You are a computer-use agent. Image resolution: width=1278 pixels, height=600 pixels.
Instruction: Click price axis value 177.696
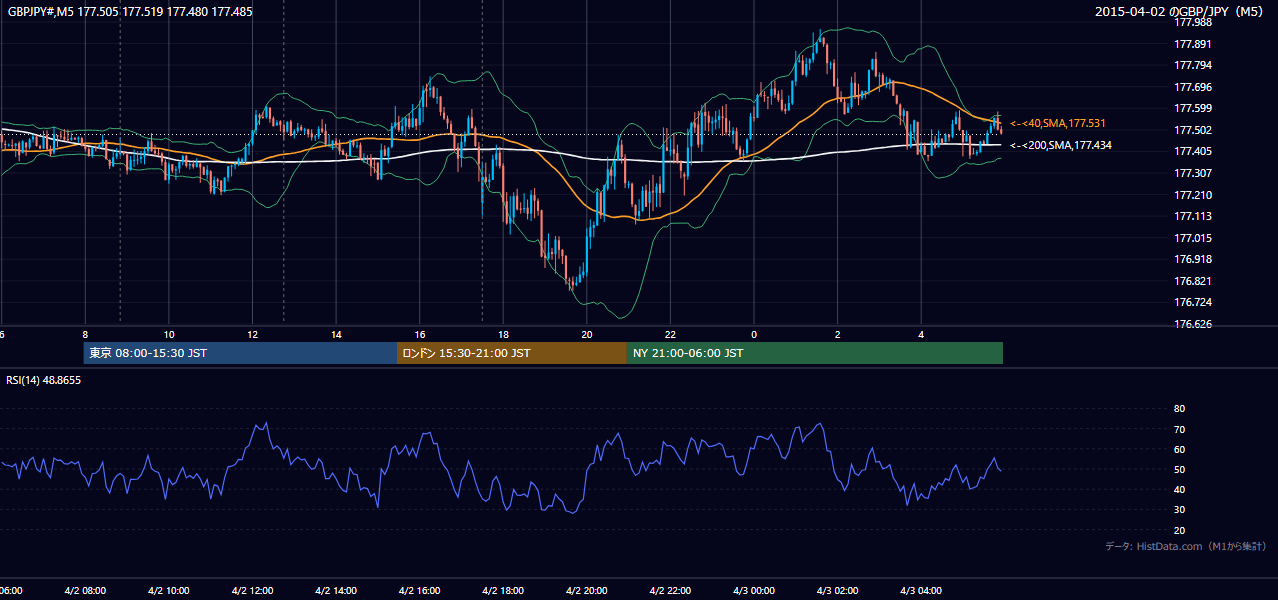tap(1194, 87)
